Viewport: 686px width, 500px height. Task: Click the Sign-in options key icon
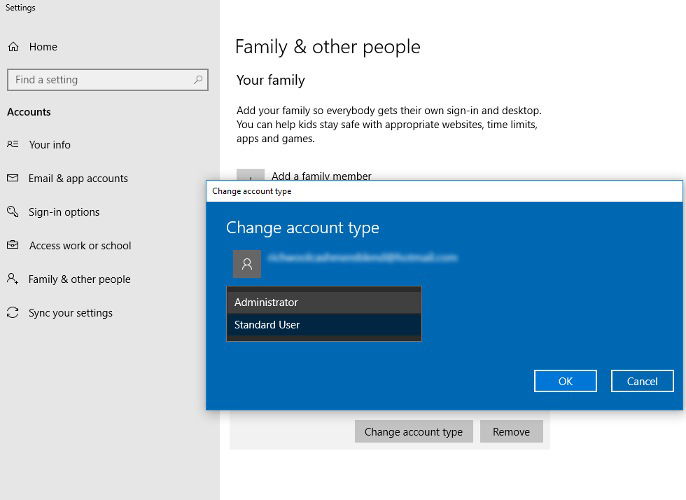click(x=13, y=212)
